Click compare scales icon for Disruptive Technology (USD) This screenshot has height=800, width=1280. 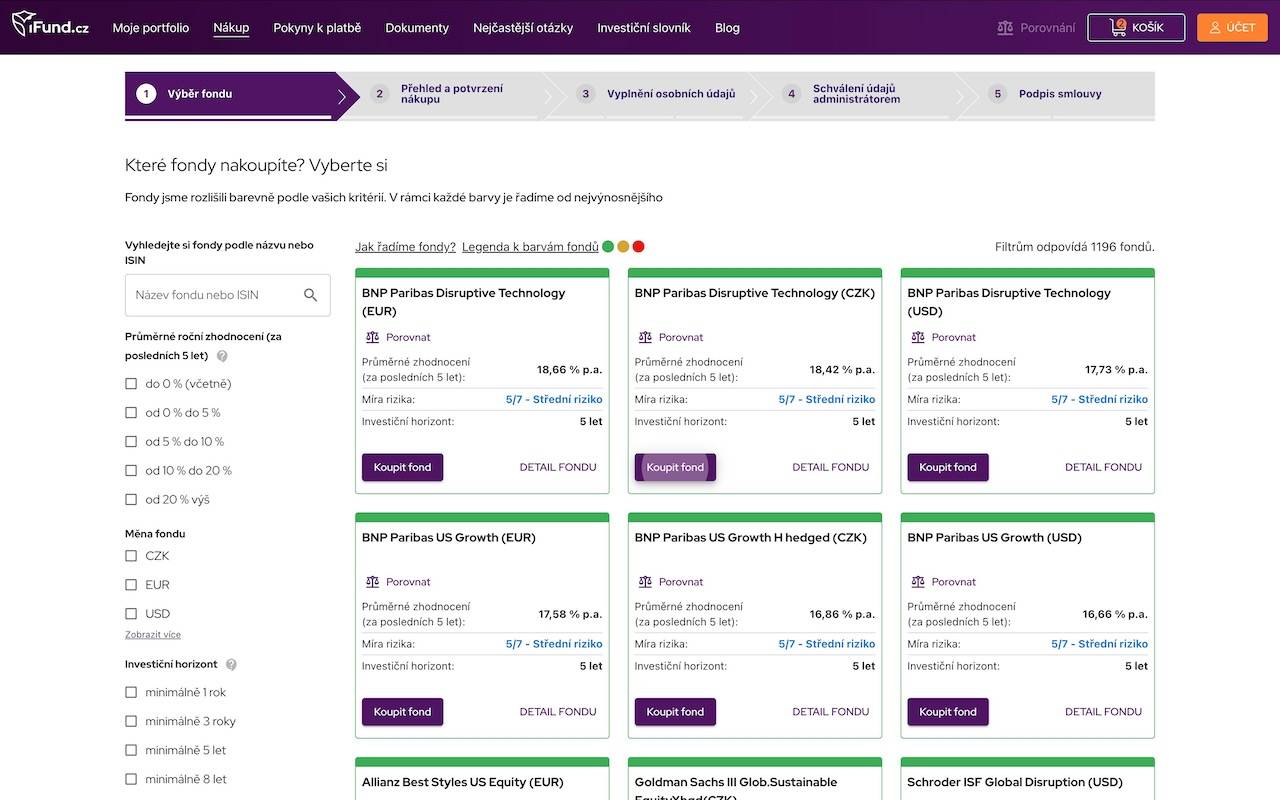click(918, 338)
